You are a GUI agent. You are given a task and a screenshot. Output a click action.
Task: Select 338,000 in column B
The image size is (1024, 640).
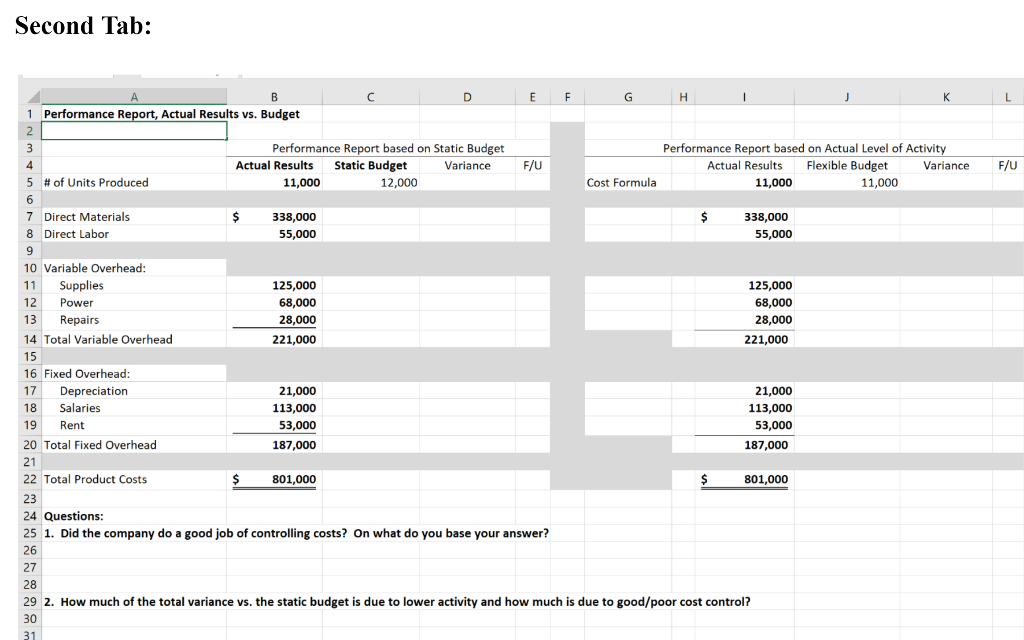[x=274, y=216]
